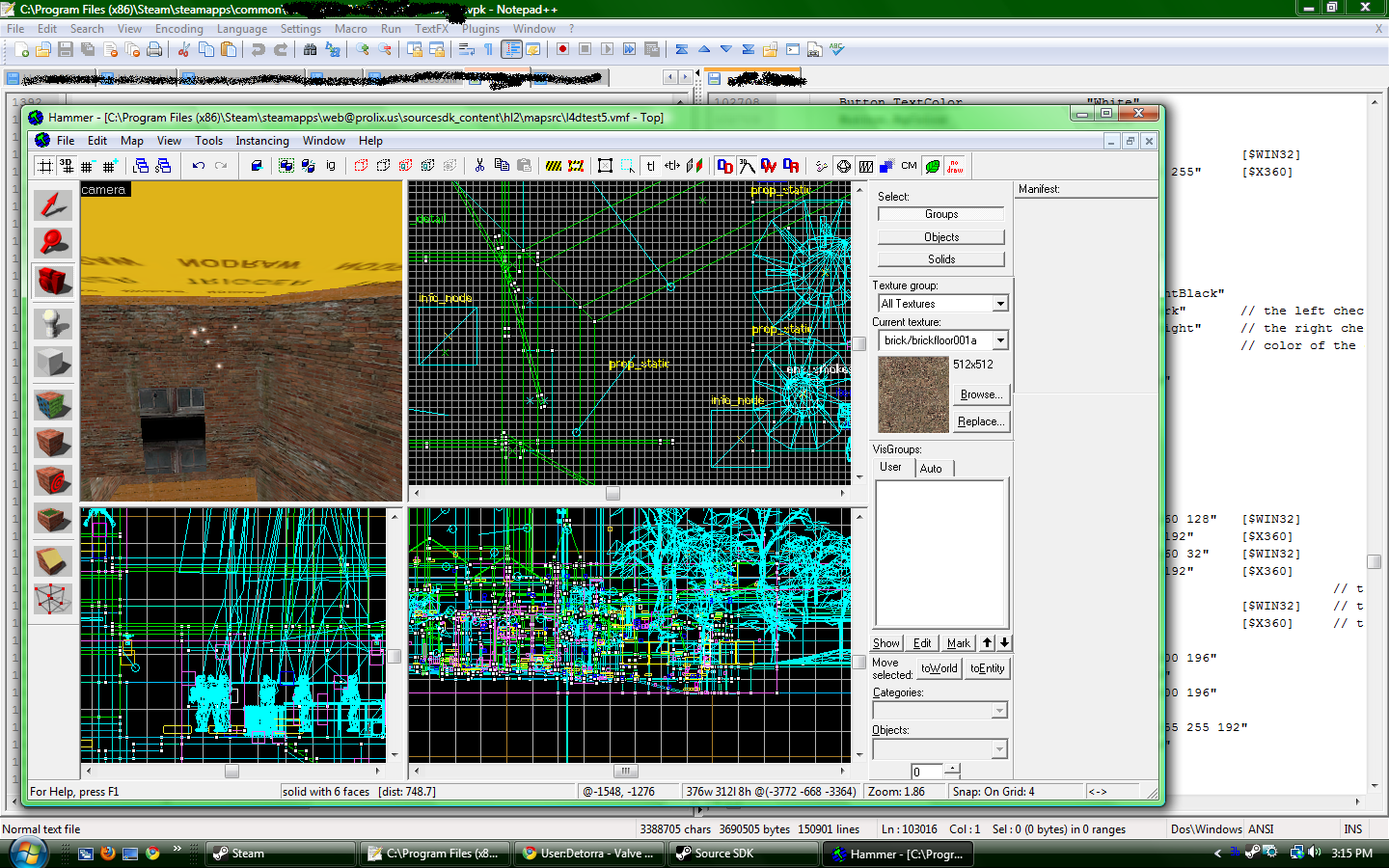
Task: Open the Toggle Texture Application tool
Action: click(x=53, y=403)
